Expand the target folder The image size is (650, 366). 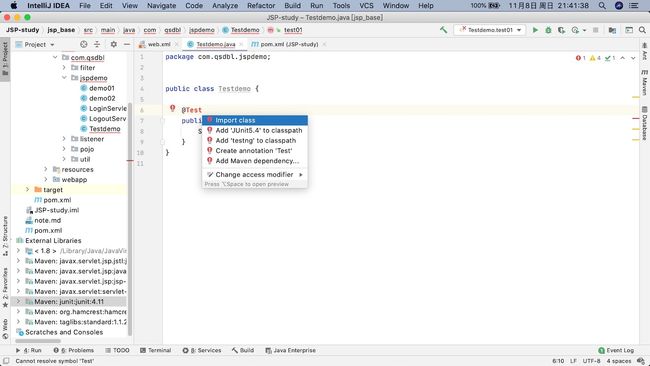27,189
